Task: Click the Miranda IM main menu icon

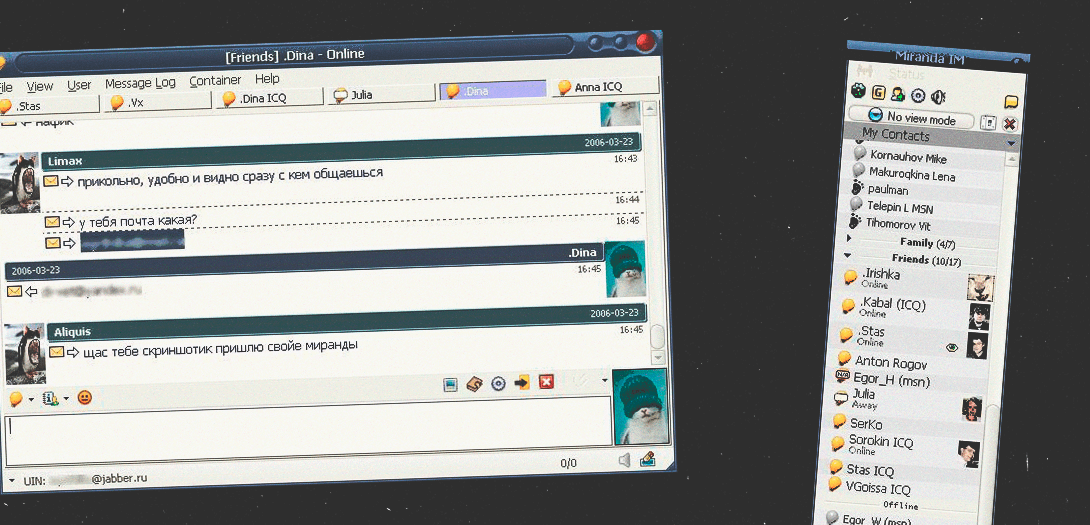Action: (865, 70)
